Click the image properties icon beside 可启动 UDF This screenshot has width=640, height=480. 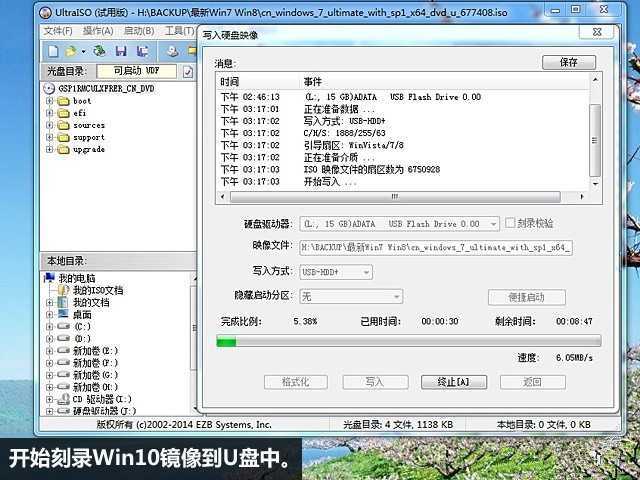click(x=188, y=72)
